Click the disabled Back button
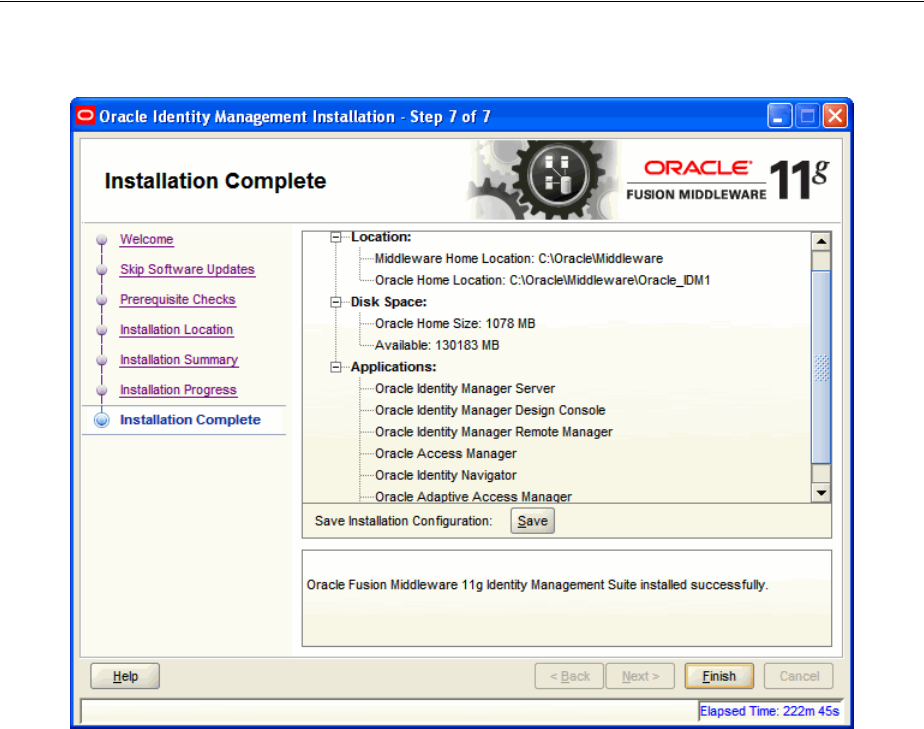This screenshot has height=729, width=924. [569, 676]
